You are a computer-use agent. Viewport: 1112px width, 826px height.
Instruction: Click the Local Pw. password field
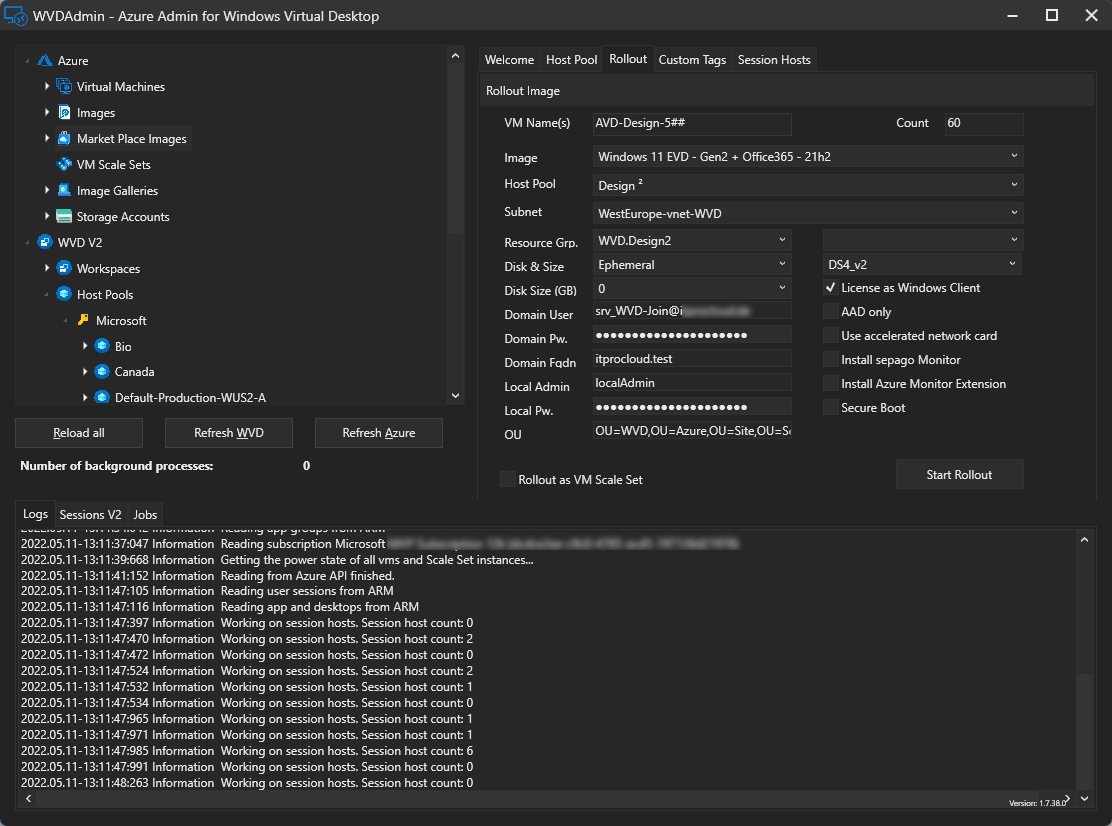tap(692, 407)
